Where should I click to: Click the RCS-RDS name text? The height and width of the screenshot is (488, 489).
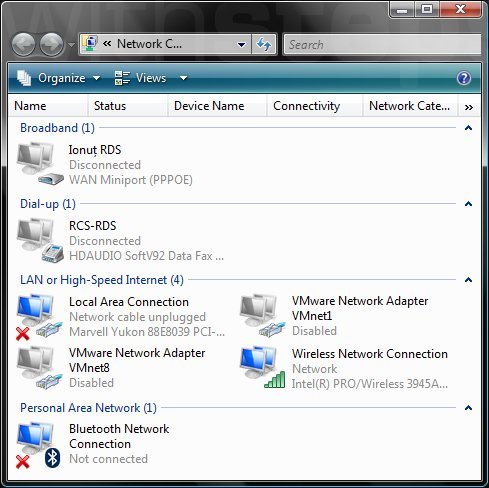pyautogui.click(x=93, y=226)
